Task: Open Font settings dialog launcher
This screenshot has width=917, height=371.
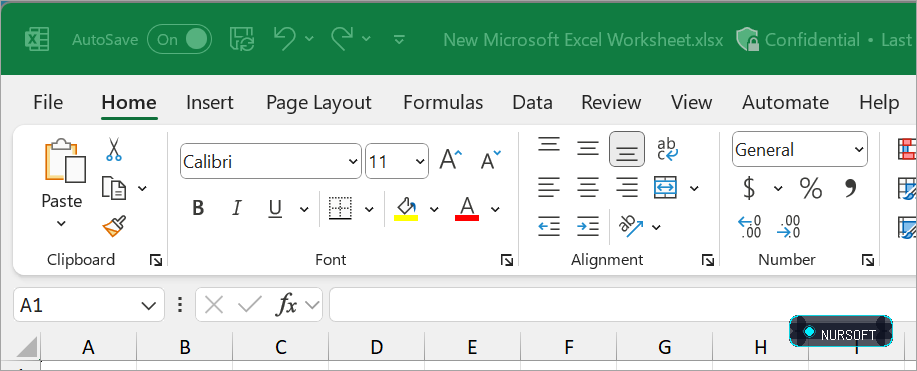Action: tap(507, 260)
